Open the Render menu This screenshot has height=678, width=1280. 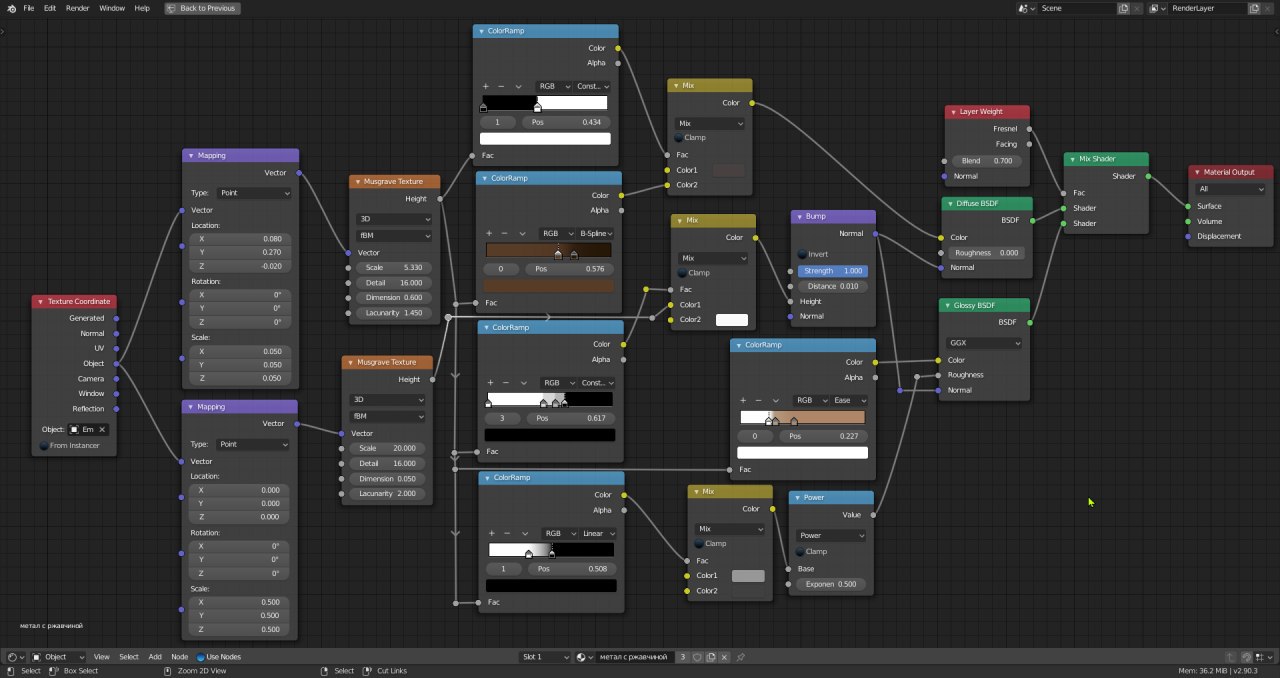78,7
